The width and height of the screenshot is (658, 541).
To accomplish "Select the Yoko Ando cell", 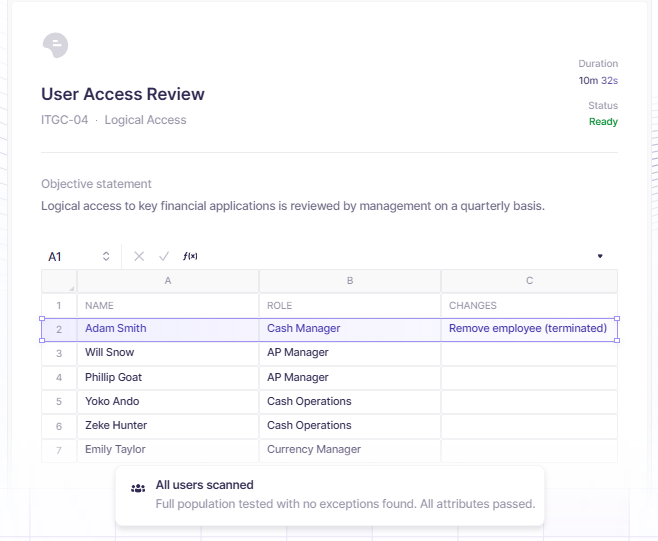I will (x=168, y=402).
